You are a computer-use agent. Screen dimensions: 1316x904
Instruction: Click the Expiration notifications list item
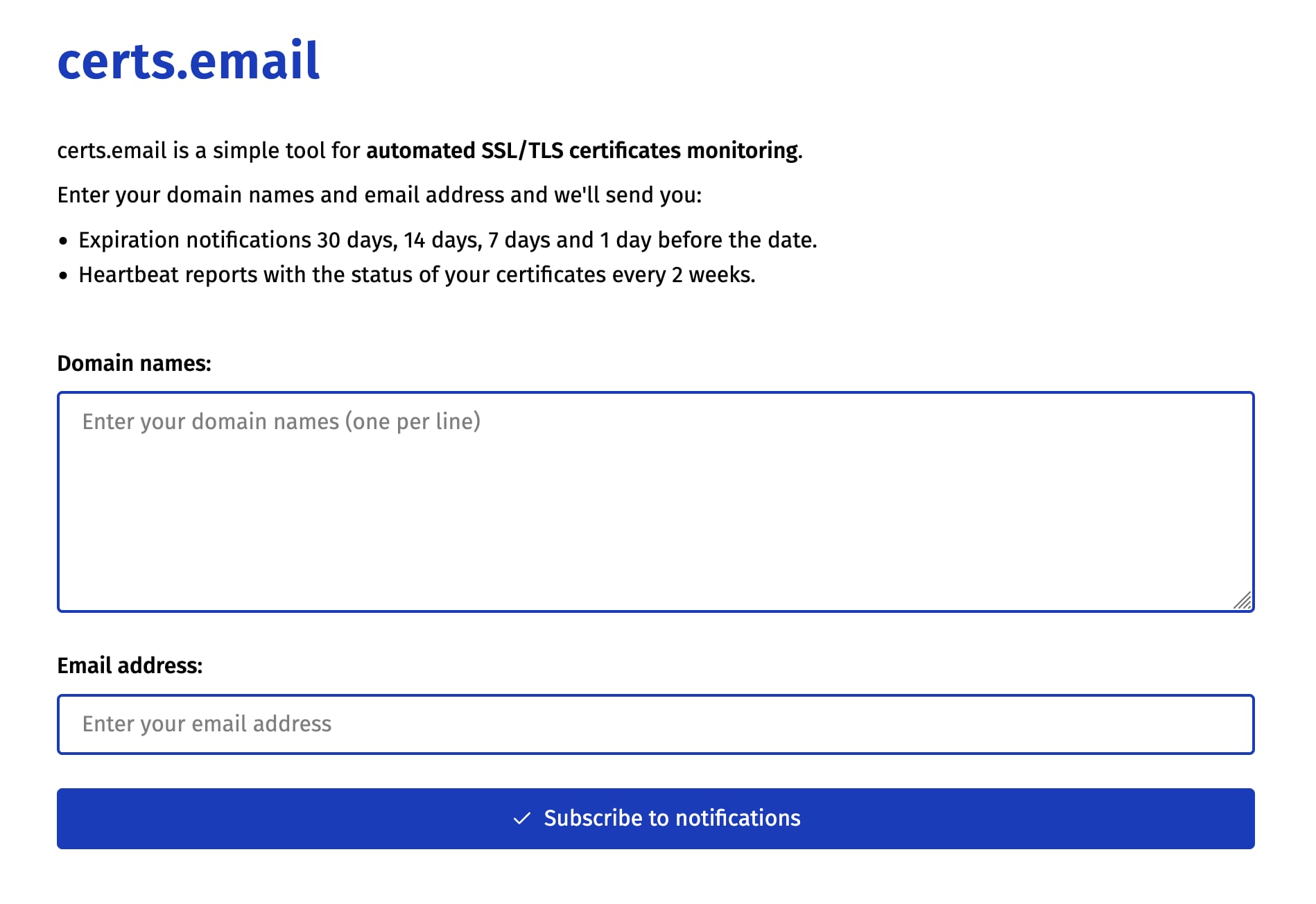point(447,240)
